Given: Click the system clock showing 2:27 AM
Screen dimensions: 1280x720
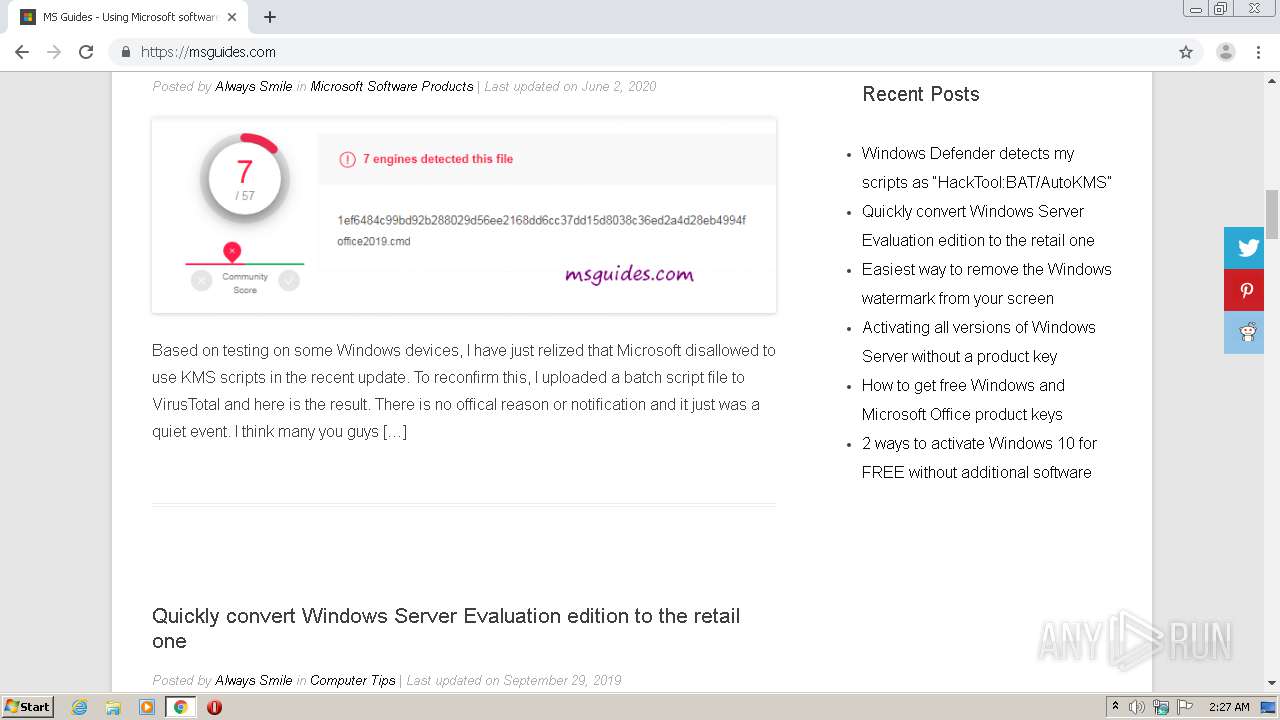Looking at the screenshot, I should tap(1229, 707).
